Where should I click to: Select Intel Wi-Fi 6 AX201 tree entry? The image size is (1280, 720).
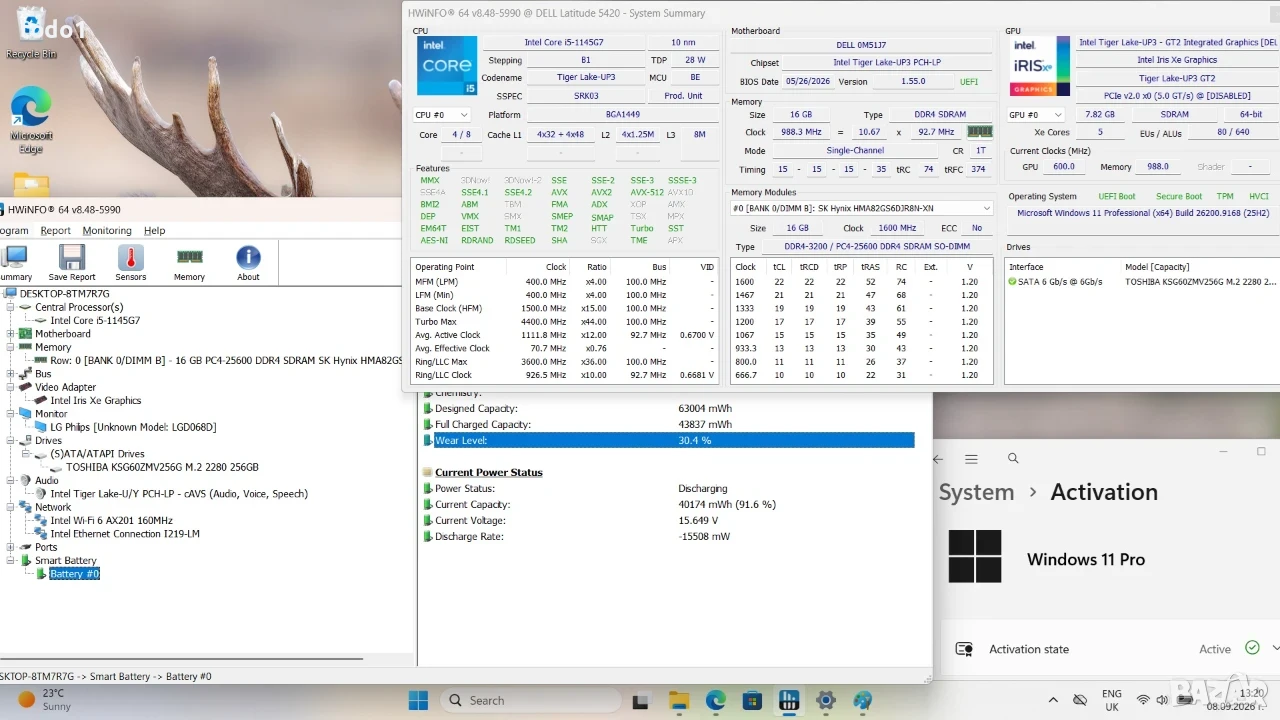(111, 520)
